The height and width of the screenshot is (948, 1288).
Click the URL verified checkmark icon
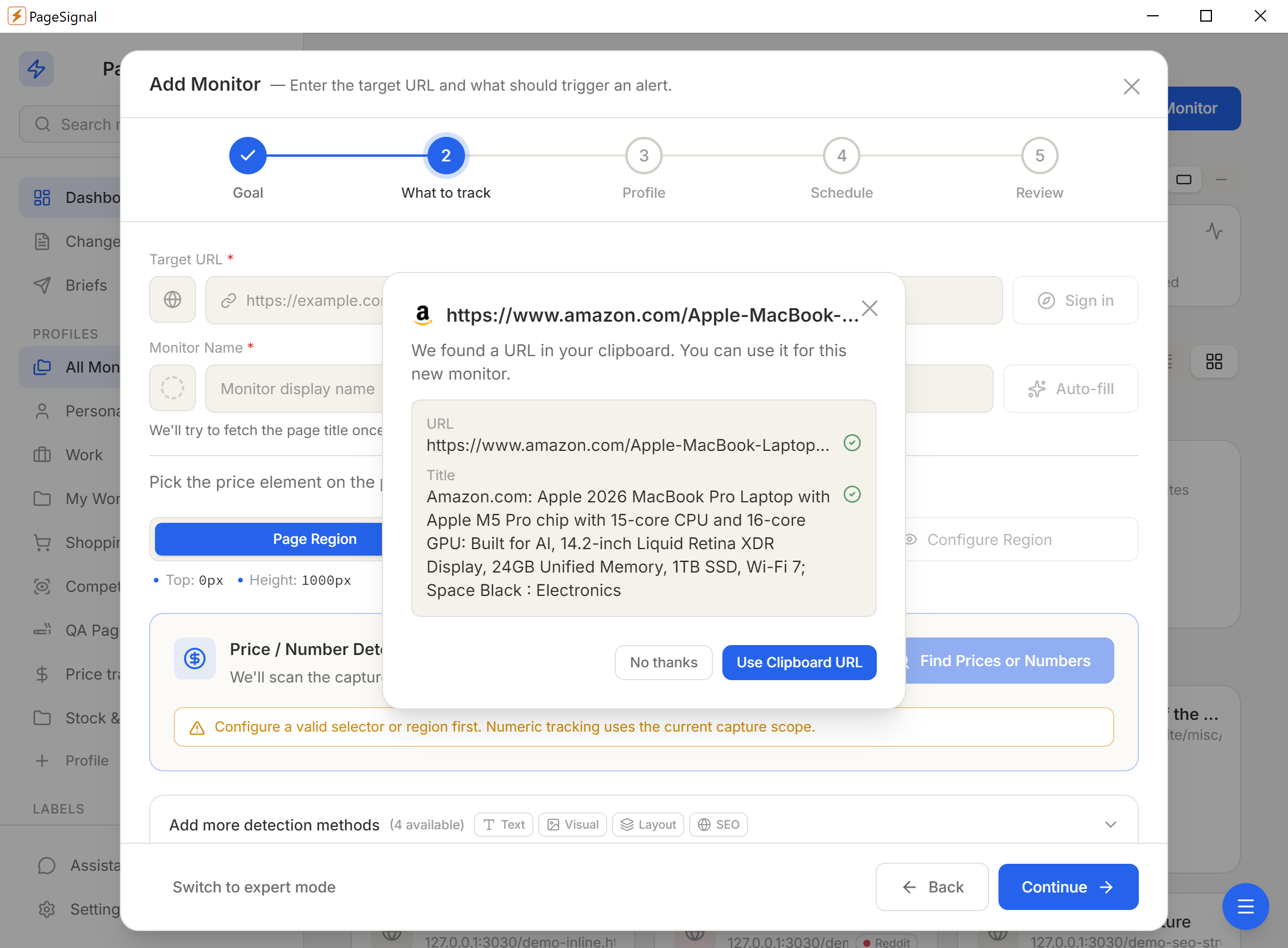(852, 443)
